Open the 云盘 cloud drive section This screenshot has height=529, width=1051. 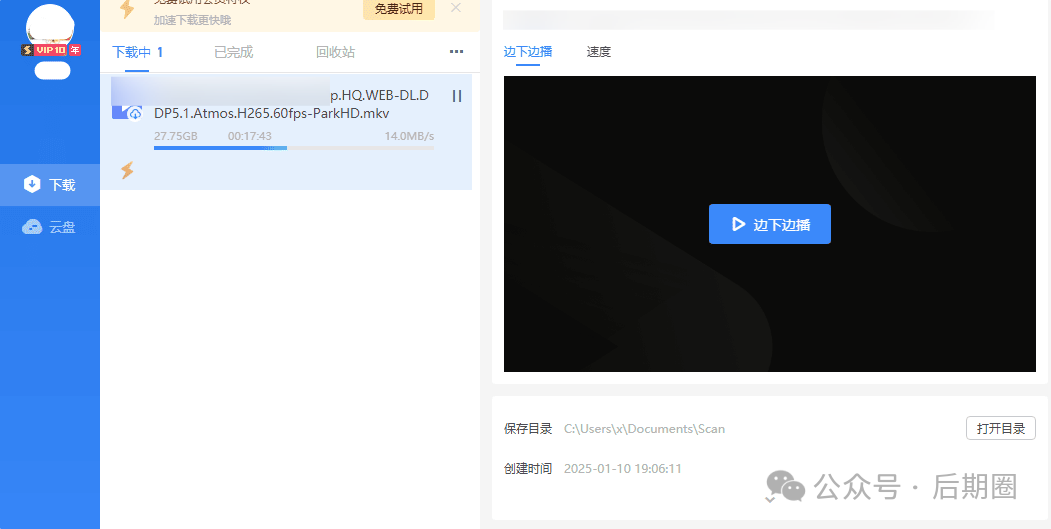tap(50, 227)
